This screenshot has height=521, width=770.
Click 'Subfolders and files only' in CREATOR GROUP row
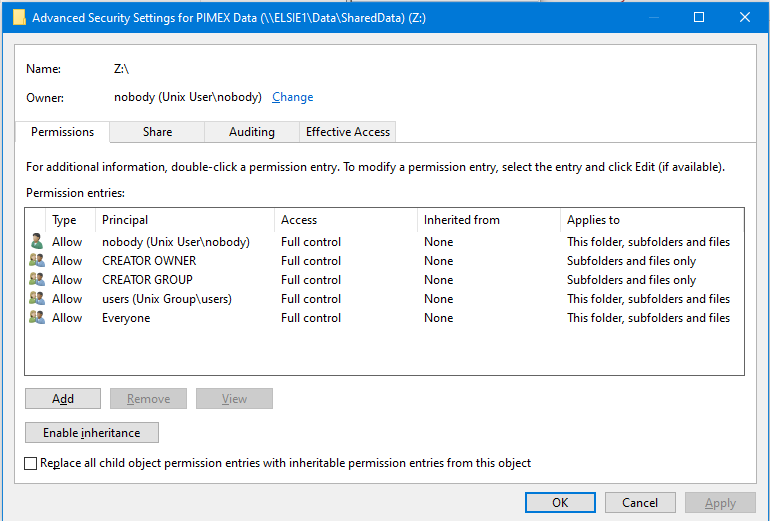pos(632,280)
